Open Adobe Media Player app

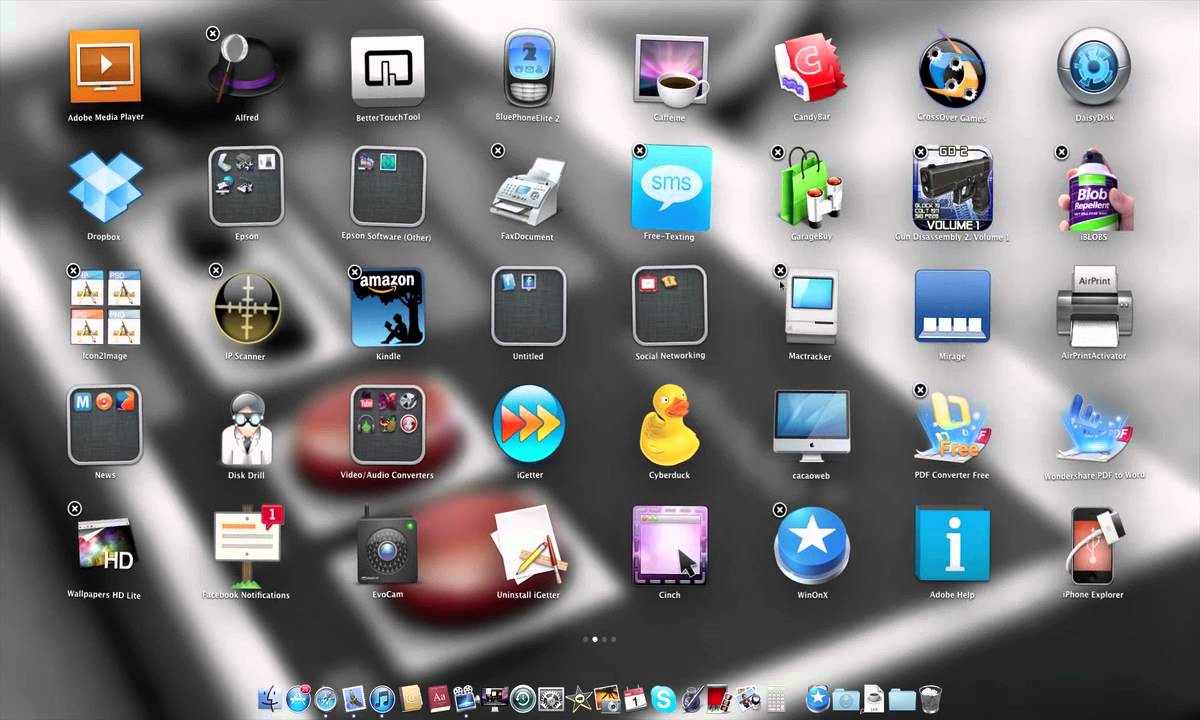tap(105, 66)
